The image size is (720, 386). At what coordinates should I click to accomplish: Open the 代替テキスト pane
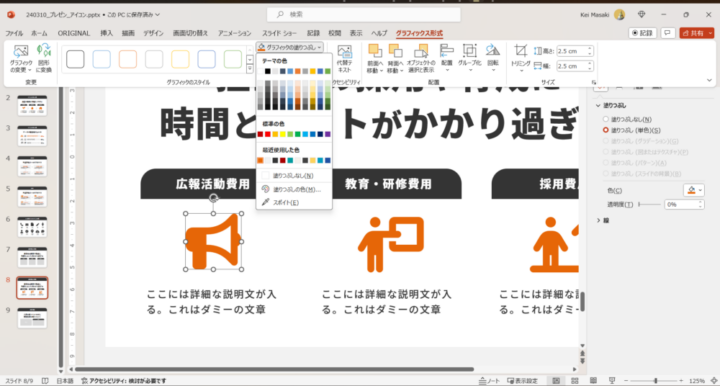[x=344, y=58]
